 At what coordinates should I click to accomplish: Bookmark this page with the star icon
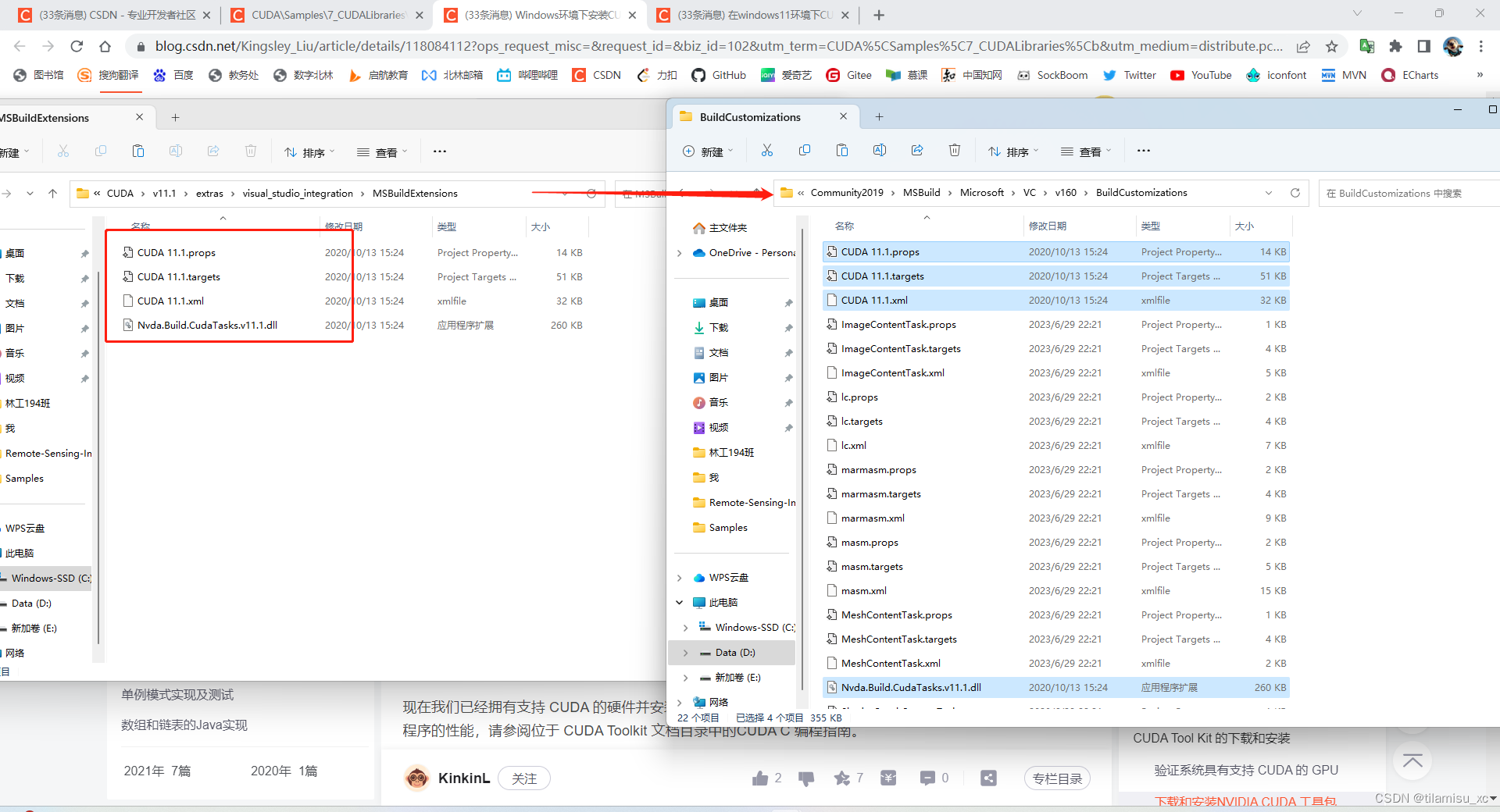[1332, 47]
